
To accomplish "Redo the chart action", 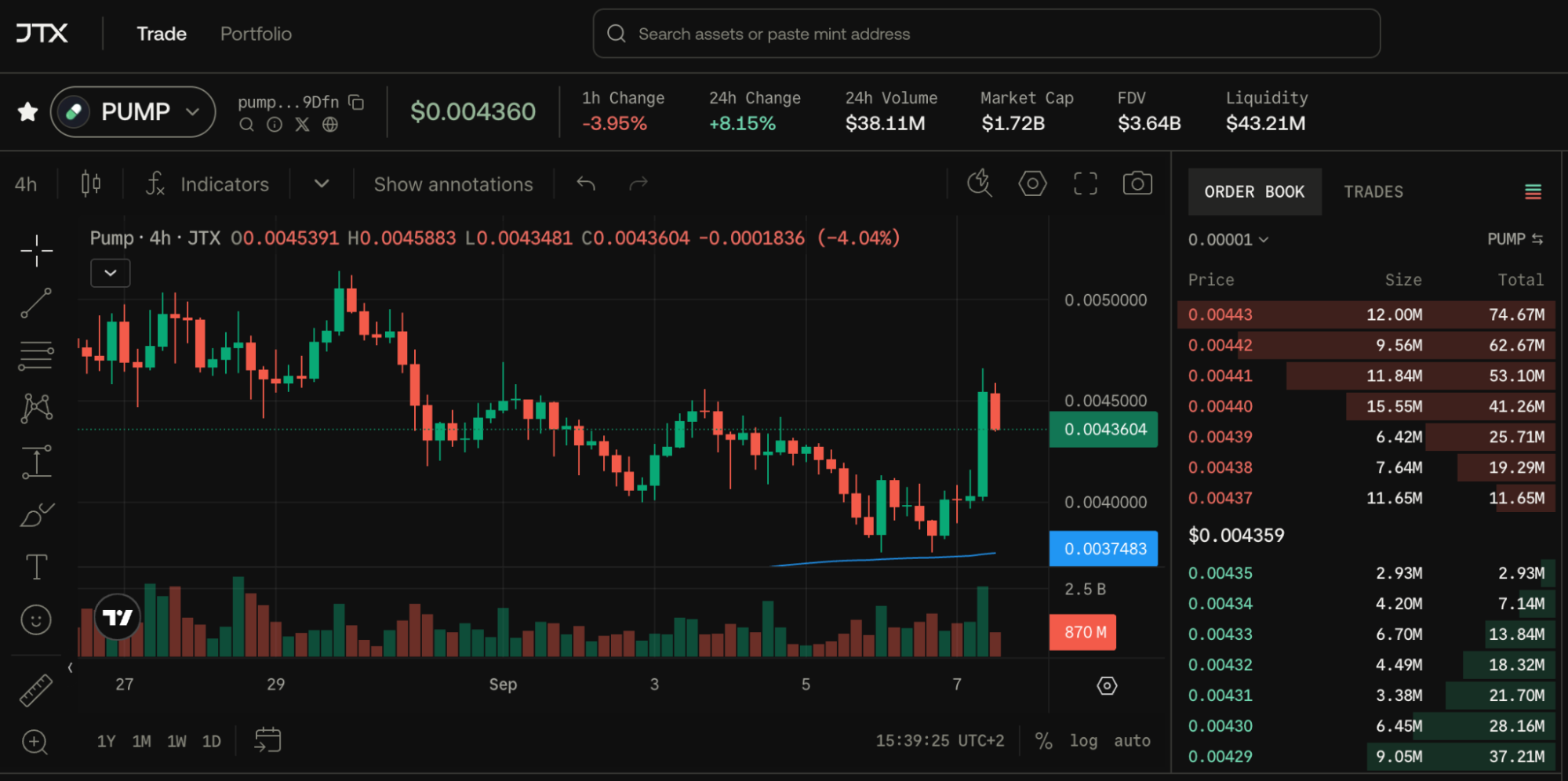I will coord(638,183).
